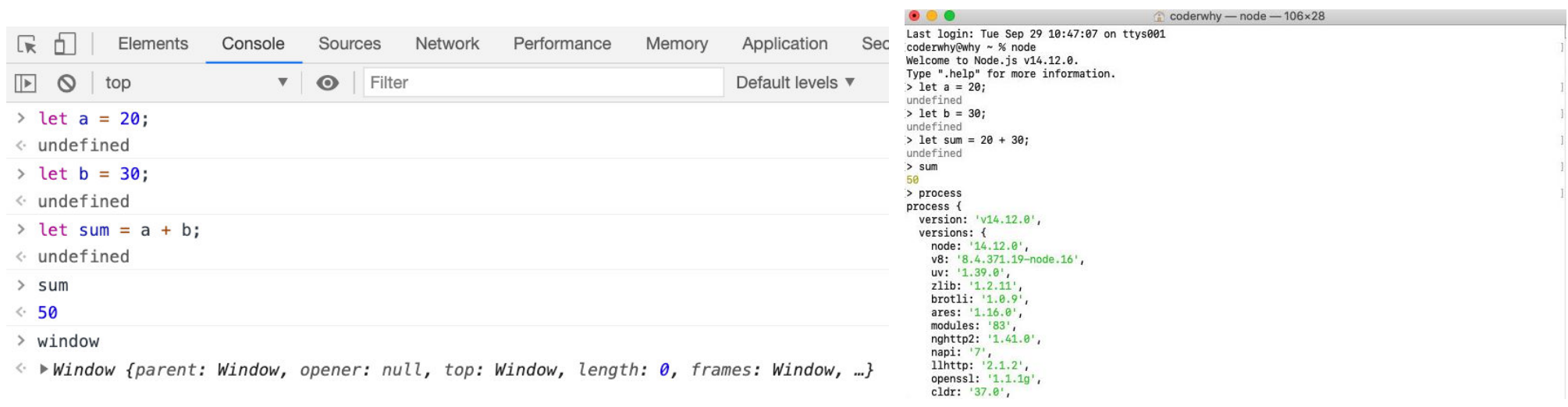1568x407 pixels.
Task: Open the Default levels dropdown
Action: (x=795, y=82)
